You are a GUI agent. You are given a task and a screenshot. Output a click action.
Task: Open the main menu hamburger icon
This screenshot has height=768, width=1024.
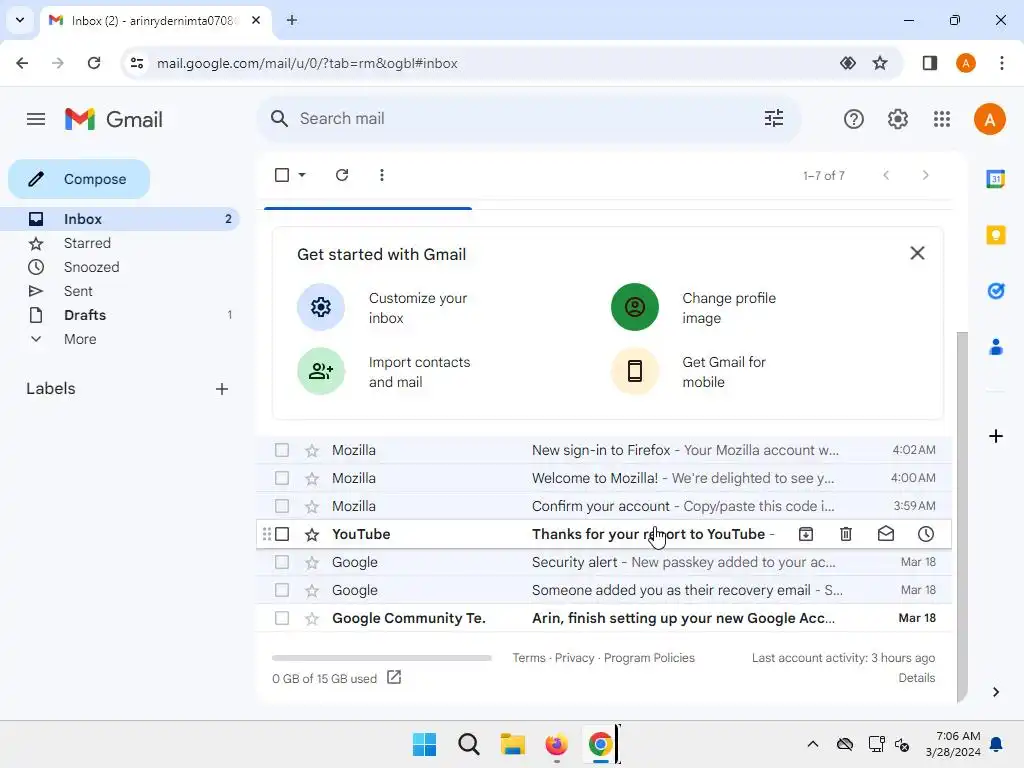36,119
